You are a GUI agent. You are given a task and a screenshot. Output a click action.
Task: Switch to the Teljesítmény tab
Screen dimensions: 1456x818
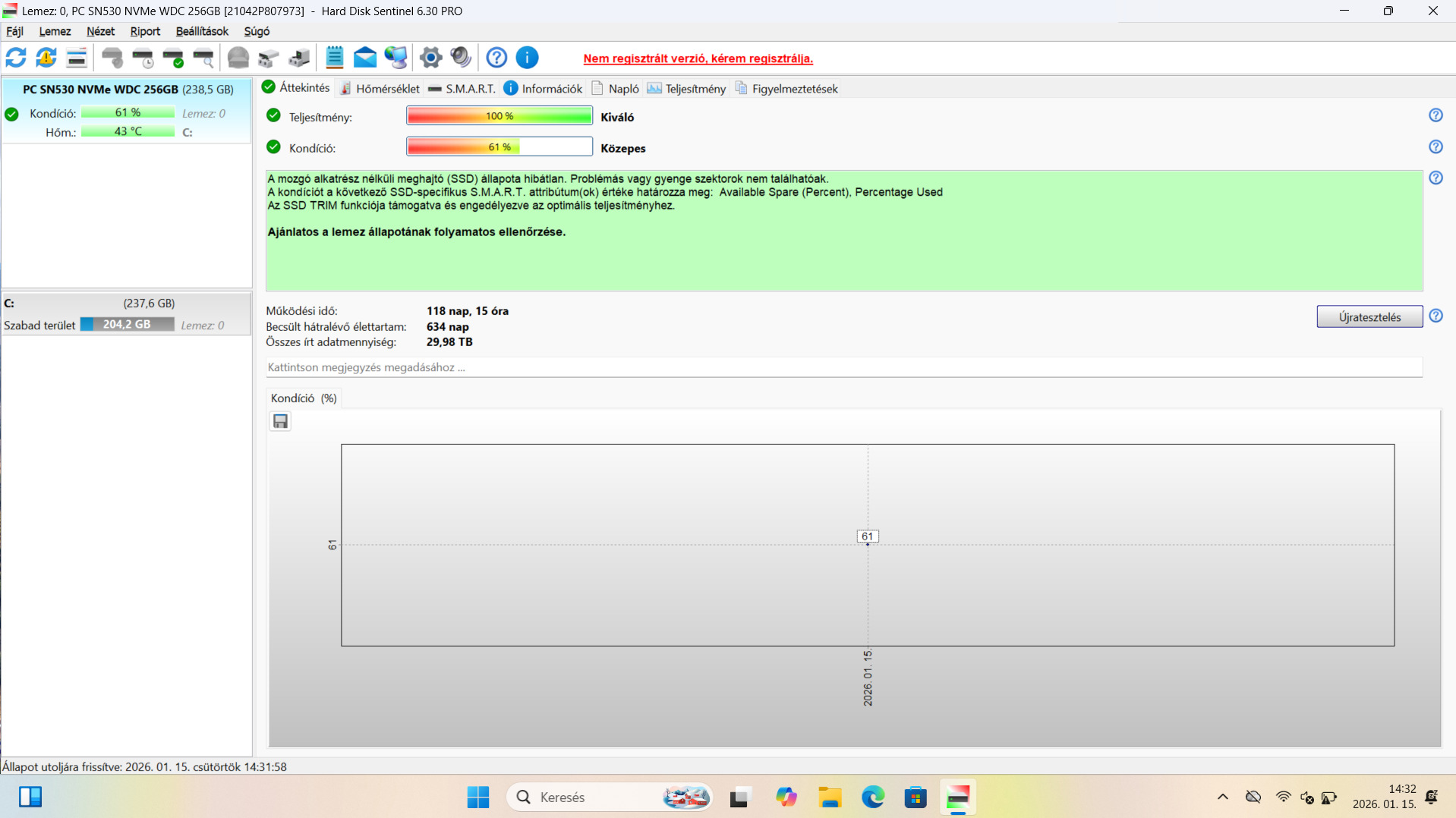tap(686, 89)
